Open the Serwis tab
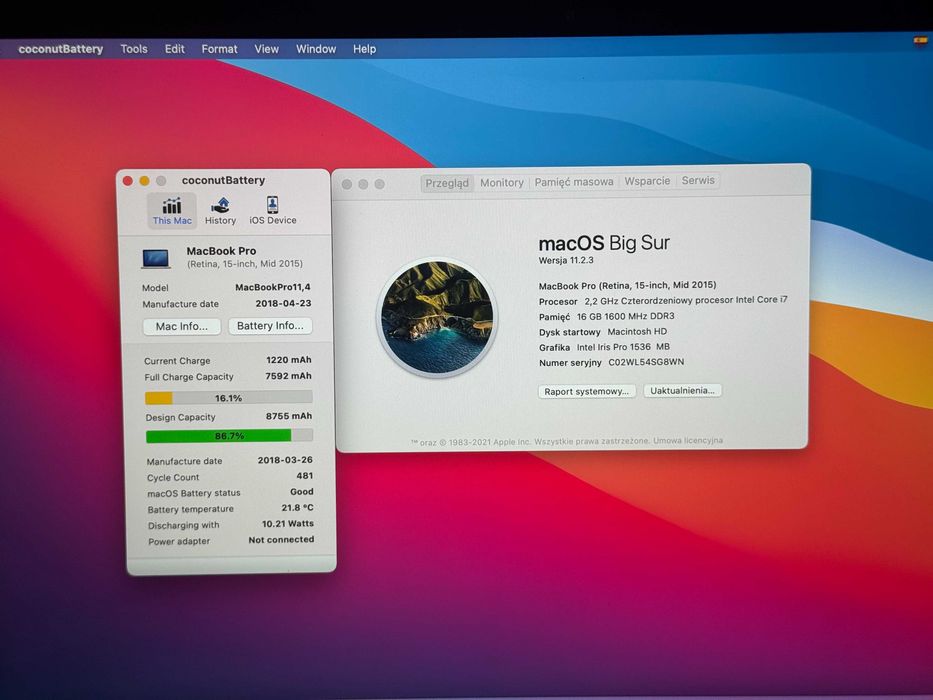Image resolution: width=933 pixels, height=700 pixels. click(x=698, y=180)
